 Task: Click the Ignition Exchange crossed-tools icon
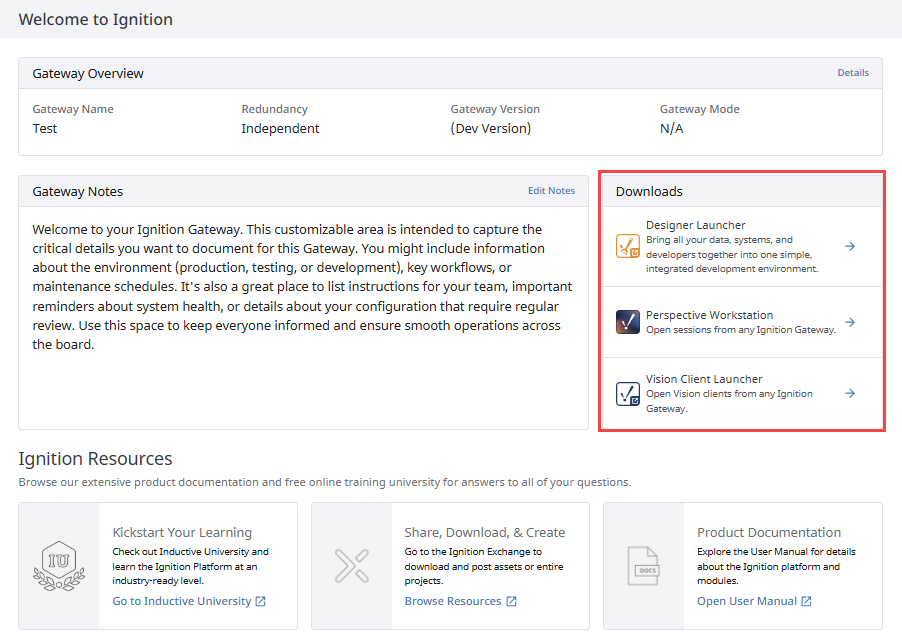[351, 566]
